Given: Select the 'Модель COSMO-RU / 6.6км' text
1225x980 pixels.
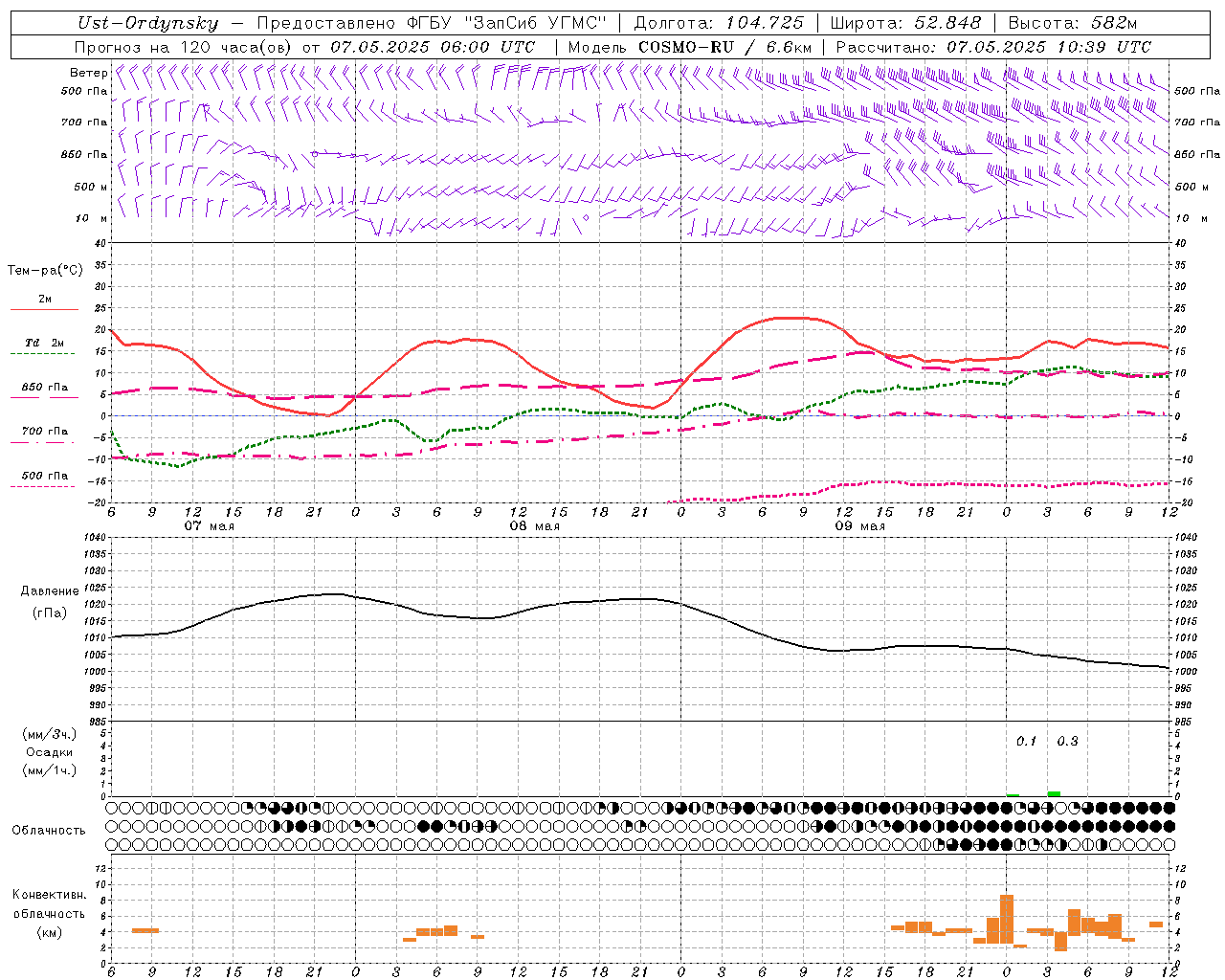Looking at the screenshot, I should pyautogui.click(x=690, y=47).
